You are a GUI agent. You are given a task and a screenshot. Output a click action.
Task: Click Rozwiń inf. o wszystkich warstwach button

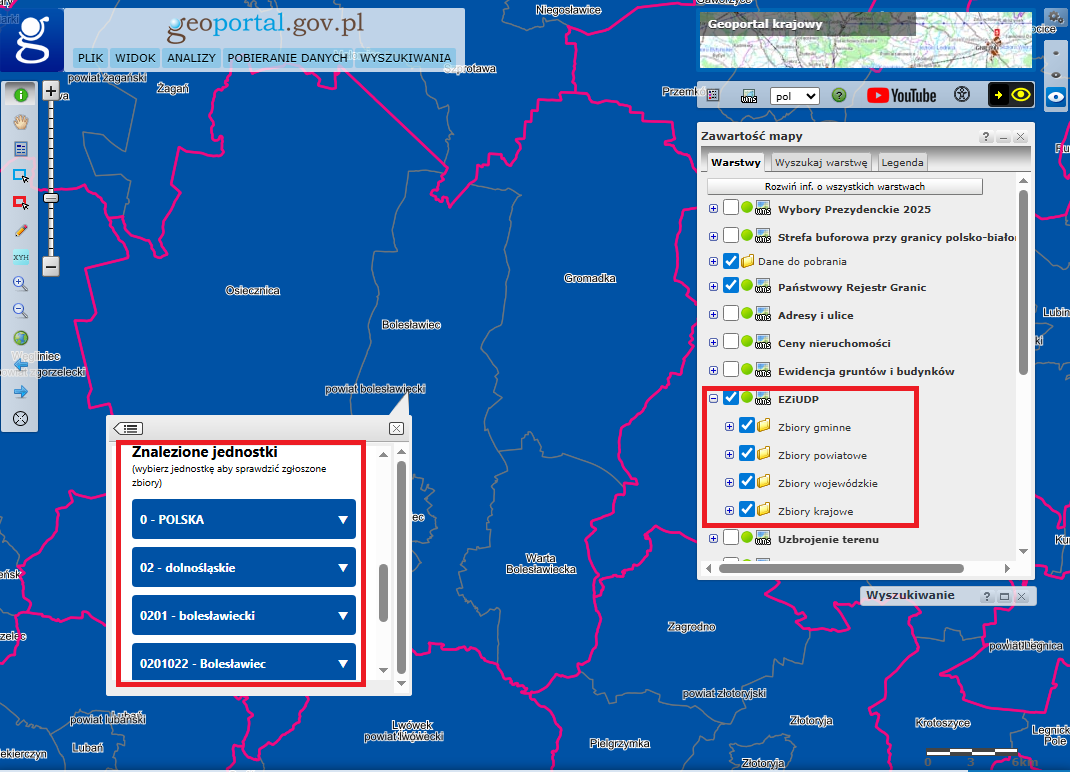[x=844, y=187]
